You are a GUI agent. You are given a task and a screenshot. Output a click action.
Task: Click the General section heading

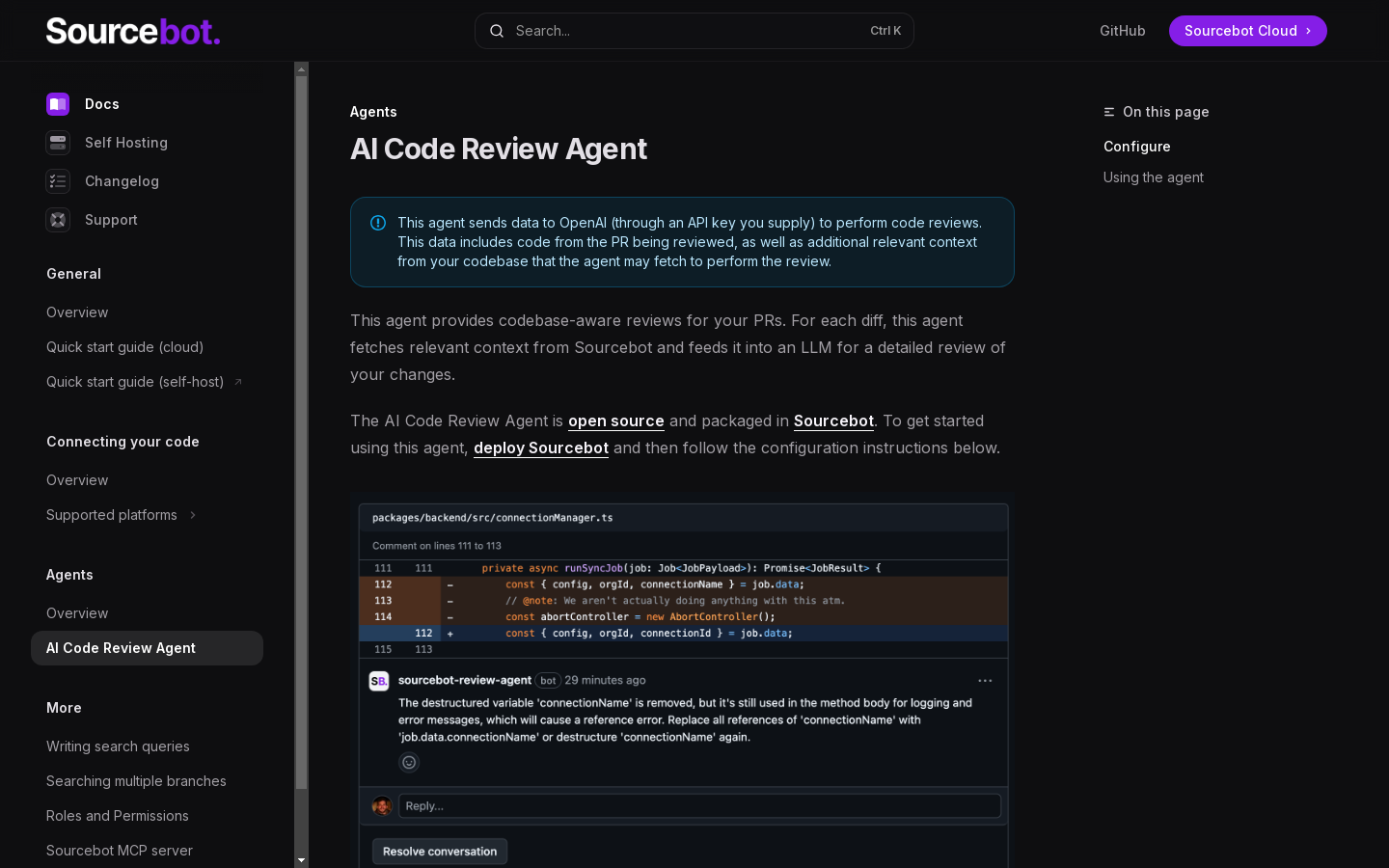click(74, 274)
